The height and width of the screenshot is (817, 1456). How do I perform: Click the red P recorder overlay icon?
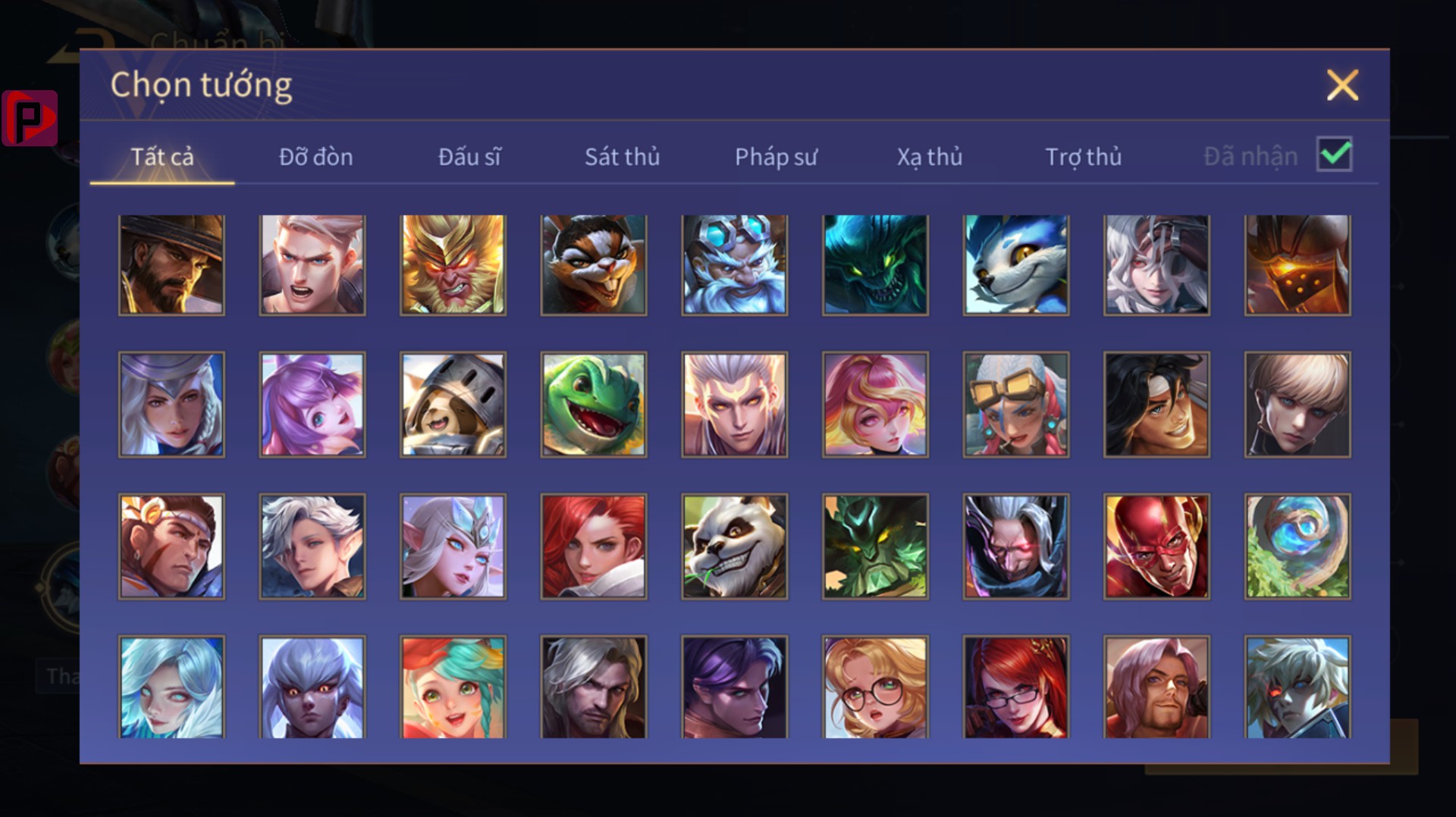coord(30,118)
